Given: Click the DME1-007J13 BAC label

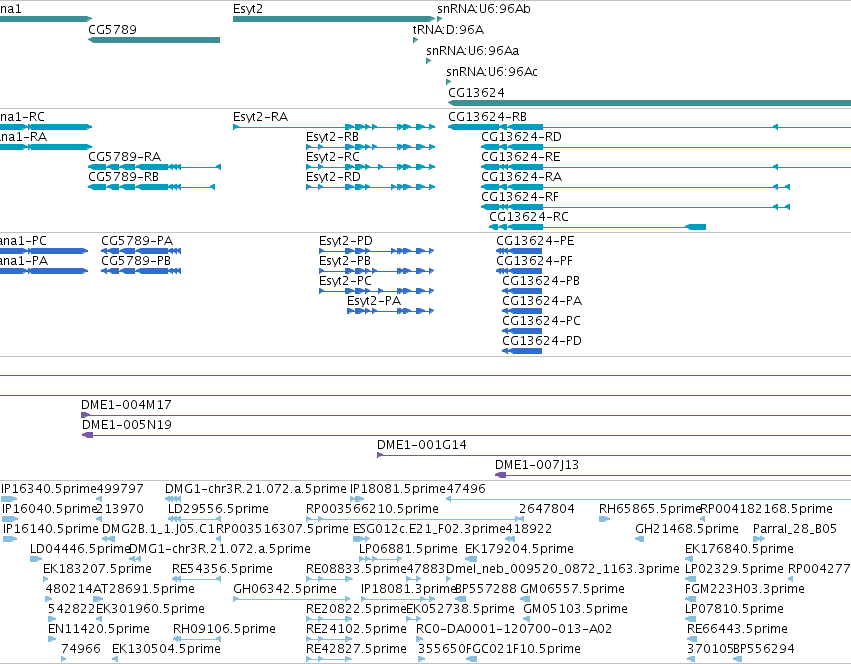Looking at the screenshot, I should pos(537,465).
